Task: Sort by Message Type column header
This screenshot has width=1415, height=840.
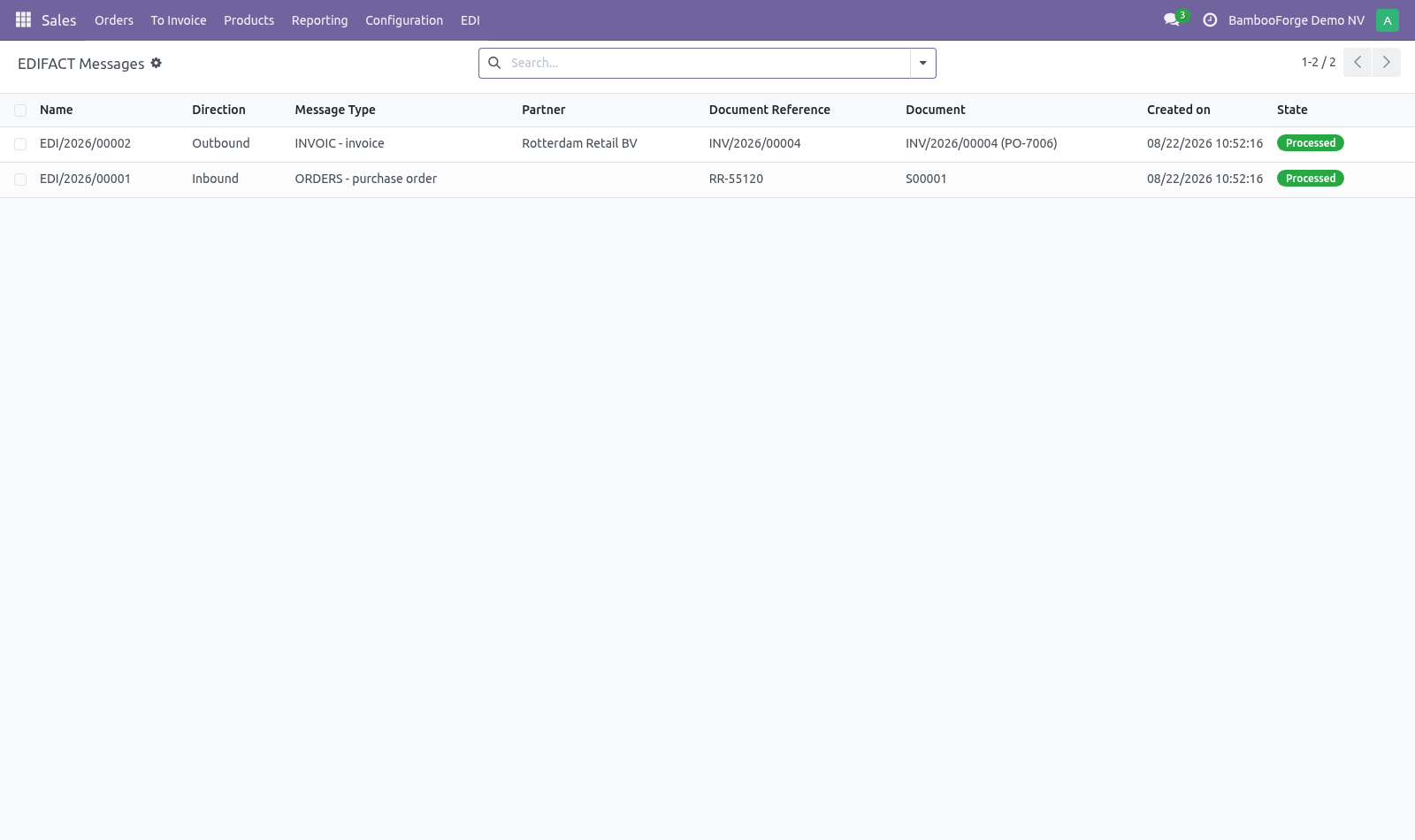Action: 335,110
